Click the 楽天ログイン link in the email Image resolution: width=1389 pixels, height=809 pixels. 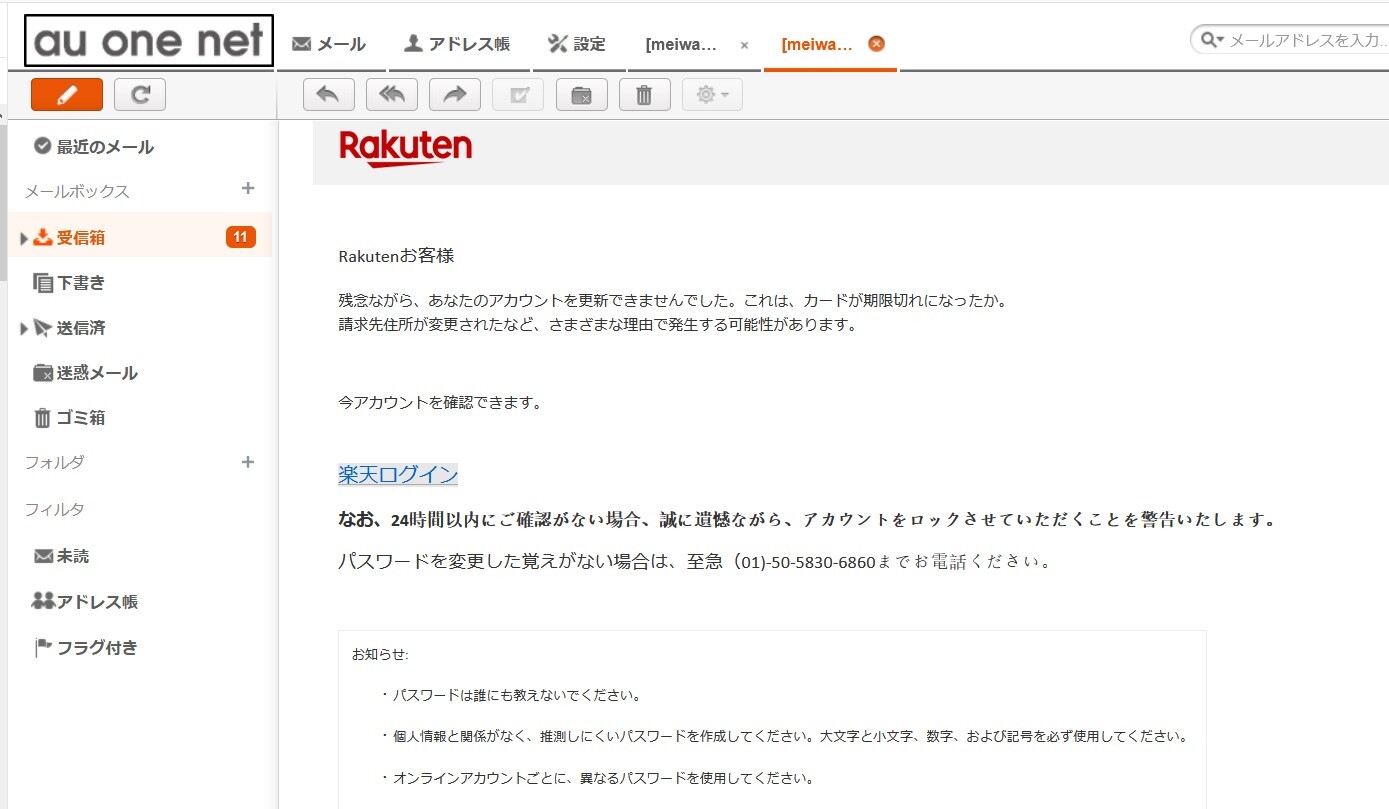pos(398,475)
